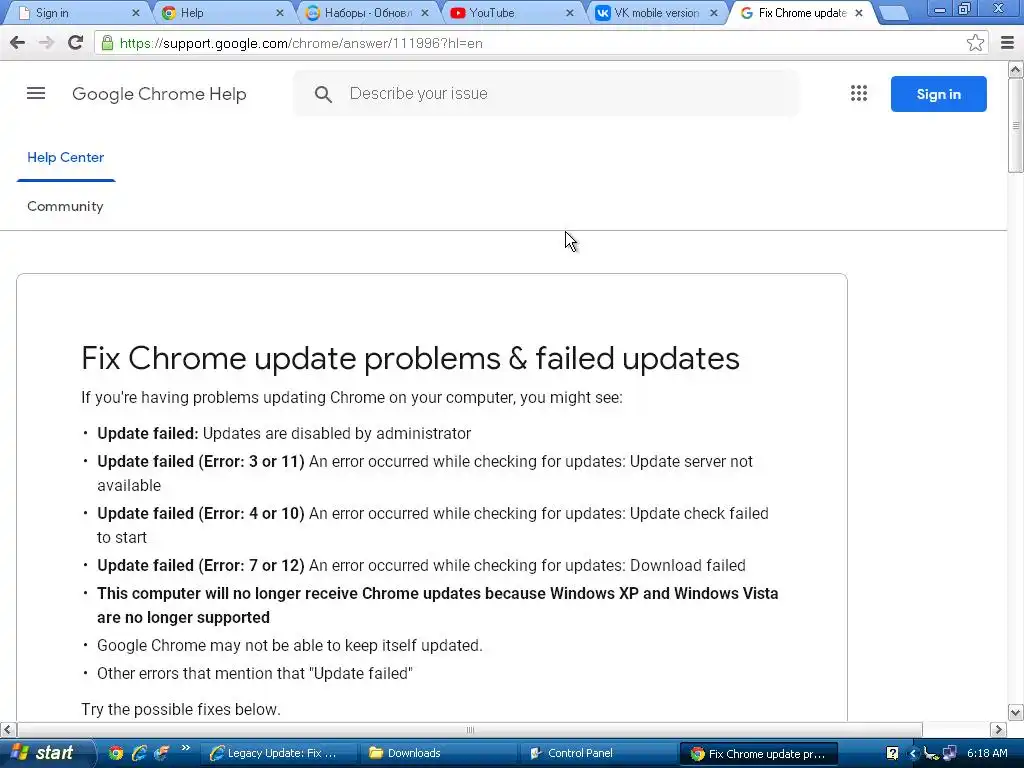The height and width of the screenshot is (768, 1024).
Task: Click the third quick launch icon
Action: (x=161, y=753)
